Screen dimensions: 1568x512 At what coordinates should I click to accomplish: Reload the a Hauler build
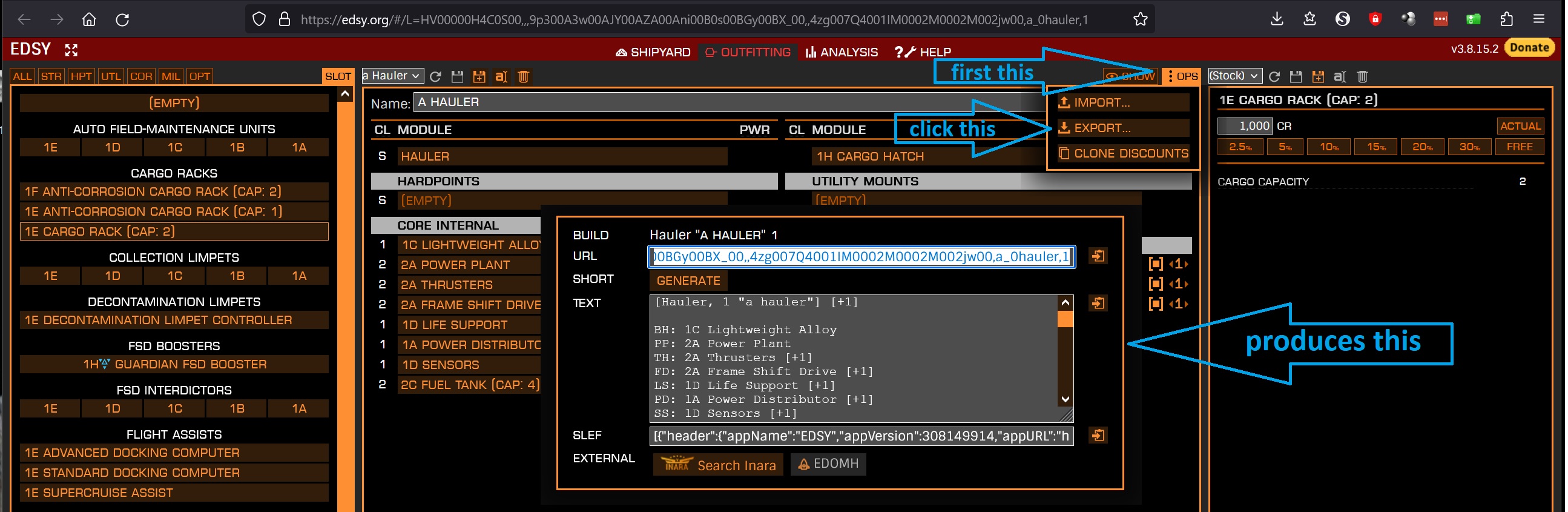coord(436,77)
